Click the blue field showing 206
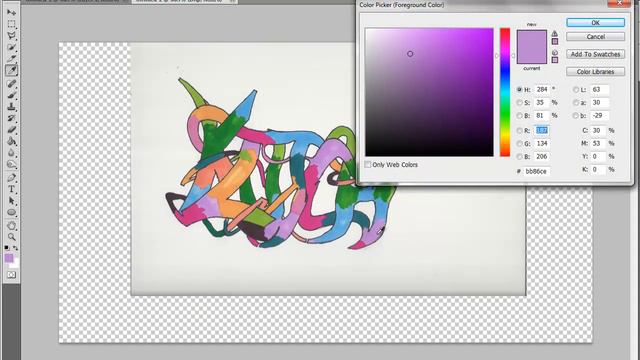This screenshot has height=360, width=640. click(x=542, y=157)
